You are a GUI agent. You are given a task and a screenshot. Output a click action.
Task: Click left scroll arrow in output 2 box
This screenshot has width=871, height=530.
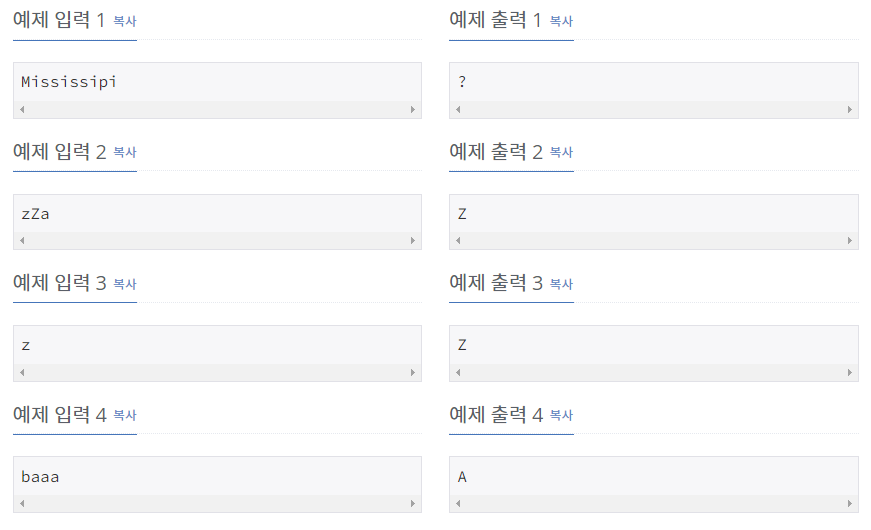(458, 241)
